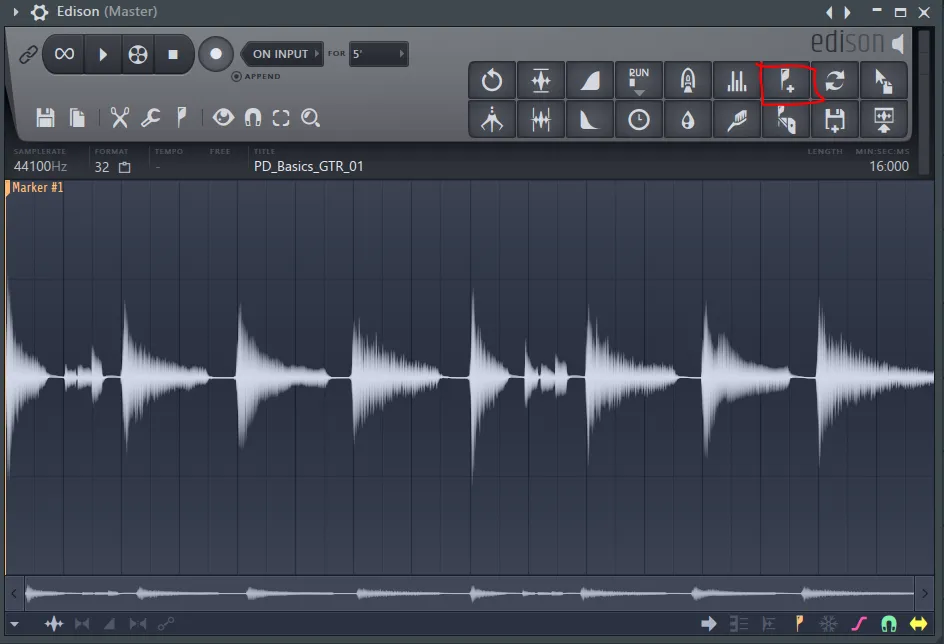Toggle the orange marker flag in bottom bar
Image resolution: width=944 pixels, height=644 pixels.
coord(800,624)
